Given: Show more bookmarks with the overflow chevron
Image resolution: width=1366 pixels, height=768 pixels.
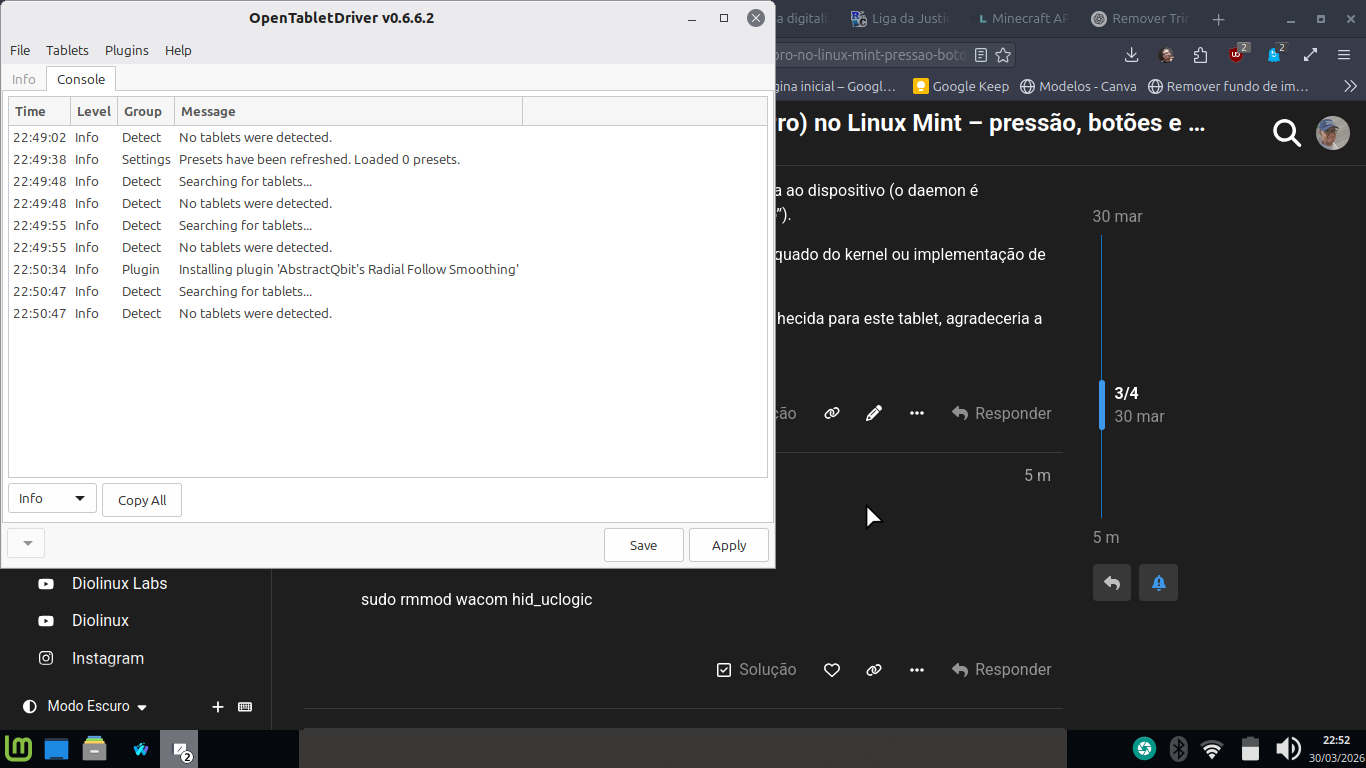Looking at the screenshot, I should pyautogui.click(x=1350, y=86).
